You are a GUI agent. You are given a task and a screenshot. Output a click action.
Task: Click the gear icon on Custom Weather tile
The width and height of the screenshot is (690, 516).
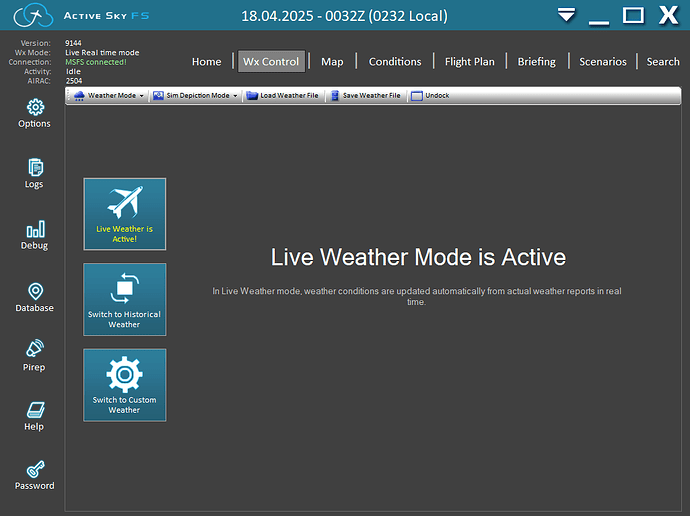[125, 374]
